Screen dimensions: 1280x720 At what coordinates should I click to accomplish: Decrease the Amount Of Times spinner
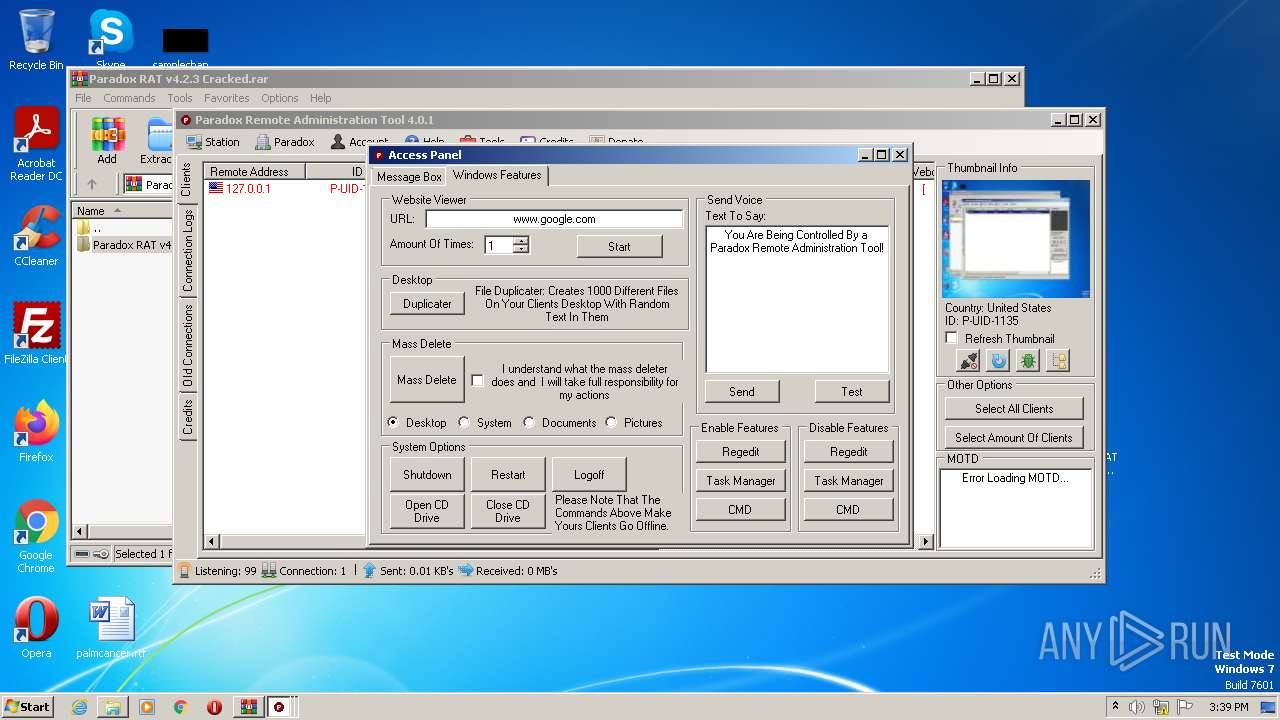[x=520, y=249]
